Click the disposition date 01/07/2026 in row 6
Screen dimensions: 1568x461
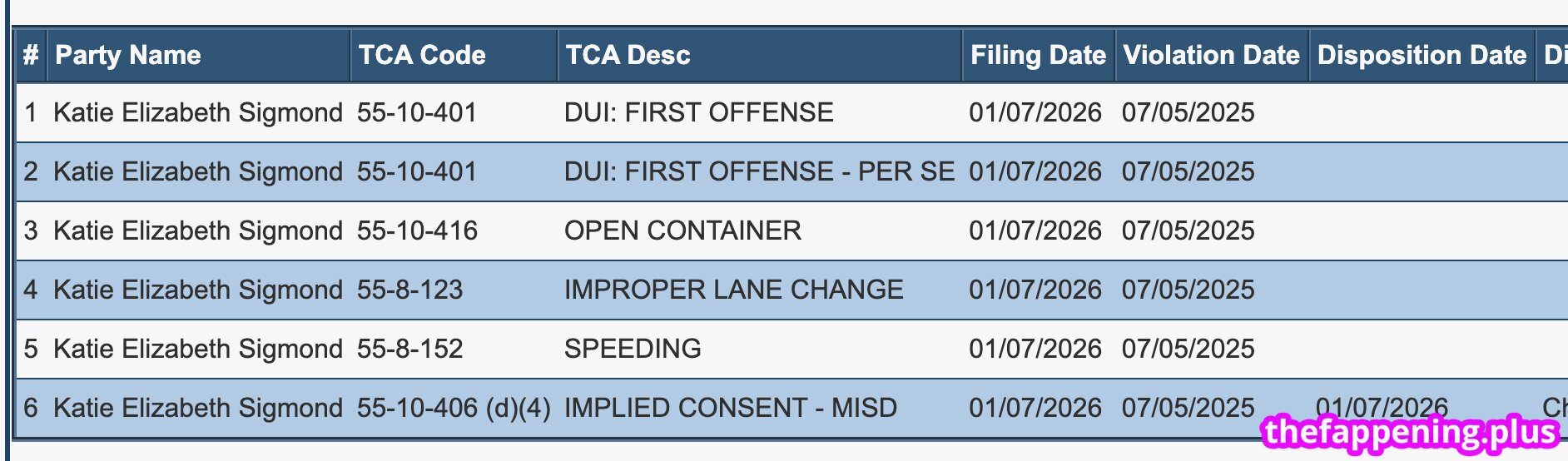[x=1382, y=406]
